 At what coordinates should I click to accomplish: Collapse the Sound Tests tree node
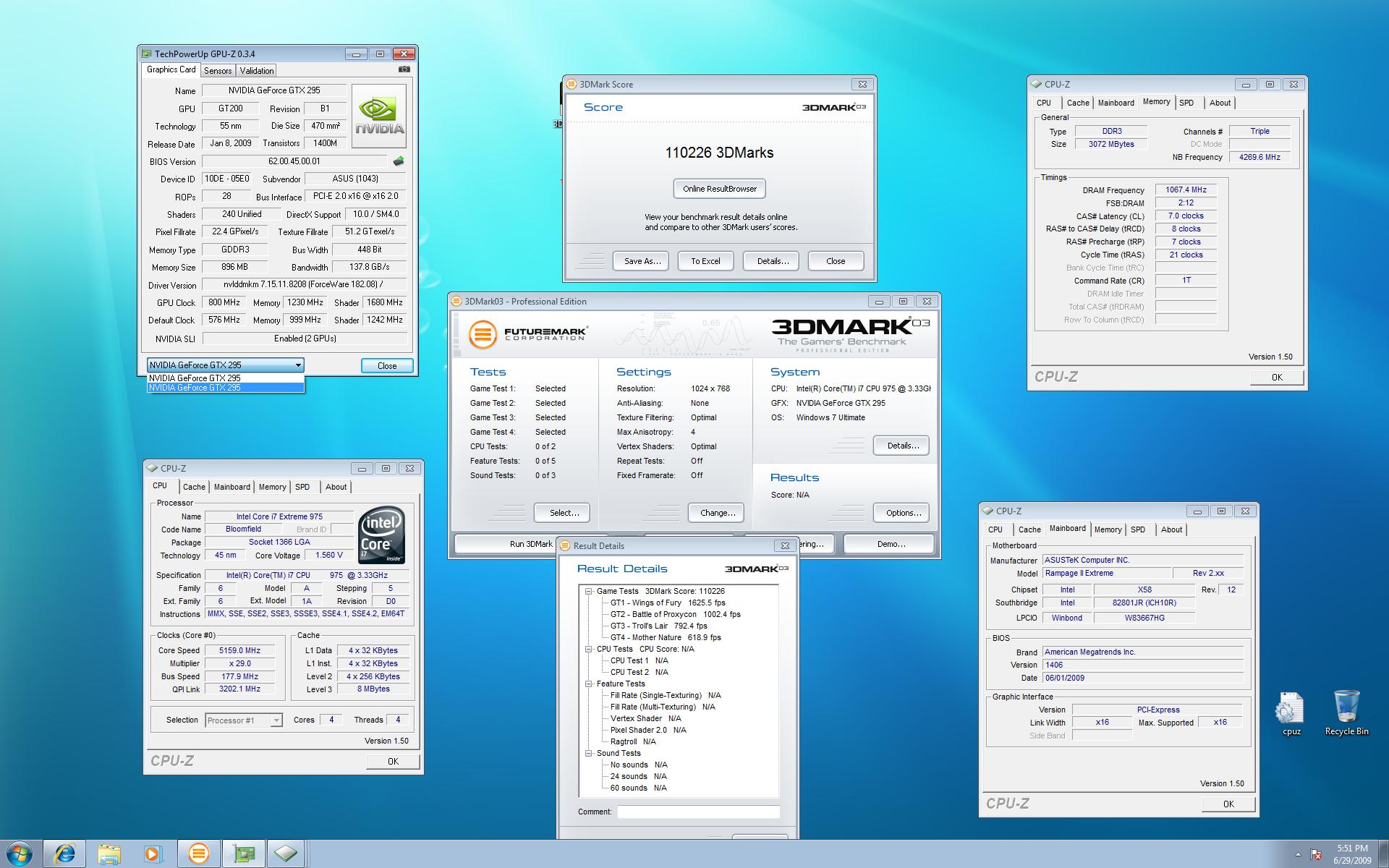[x=590, y=753]
